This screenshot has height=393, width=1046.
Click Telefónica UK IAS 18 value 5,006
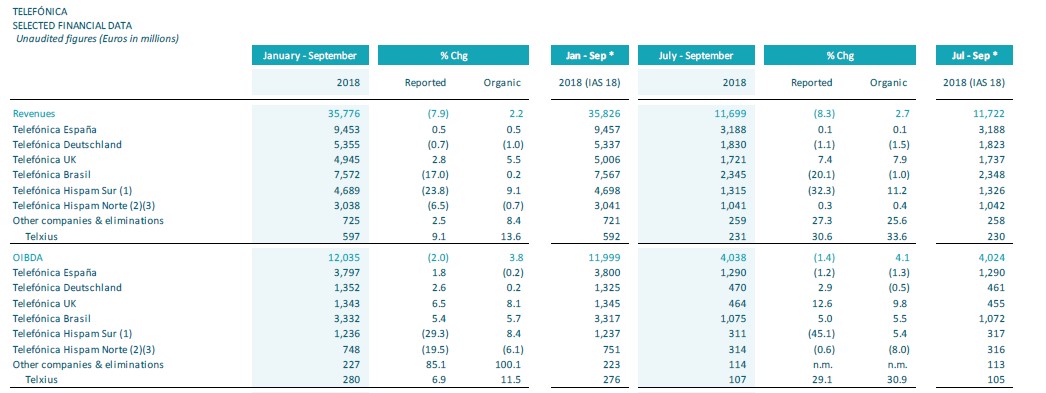(608, 159)
